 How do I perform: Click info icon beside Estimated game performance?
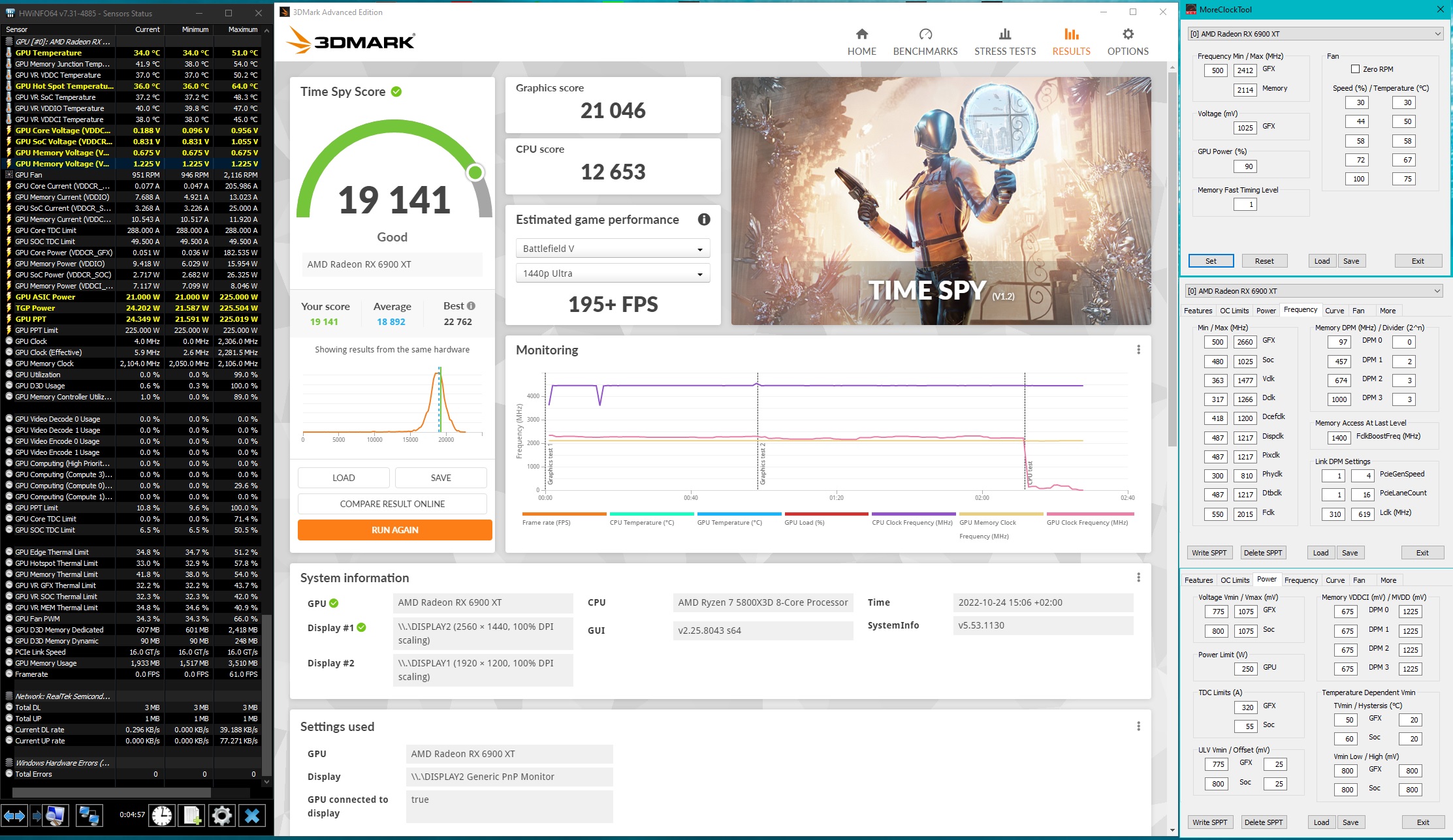[x=703, y=219]
